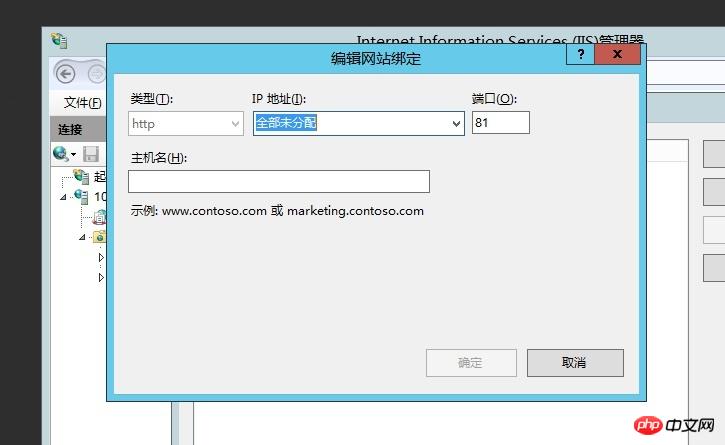Click the IIS manager forward arrow
The image size is (725, 445).
point(96,74)
